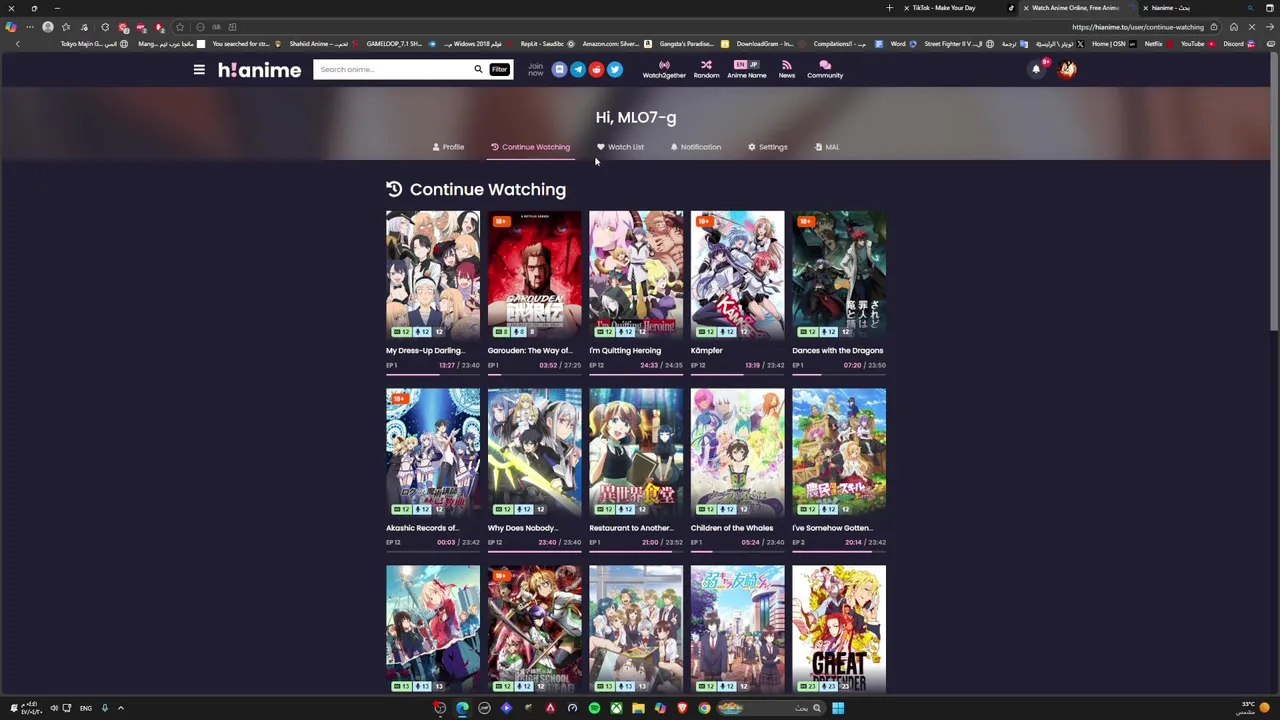Click the magnifier search icon in search box
The image size is (1280, 720).
tap(478, 69)
